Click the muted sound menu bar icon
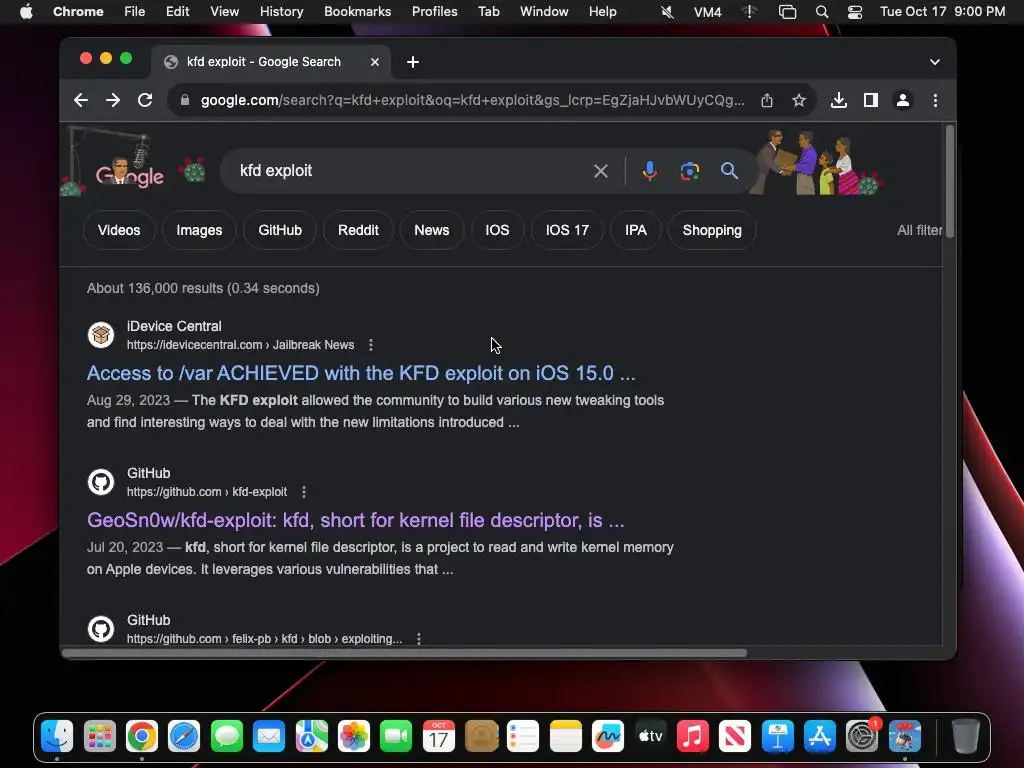 click(667, 11)
